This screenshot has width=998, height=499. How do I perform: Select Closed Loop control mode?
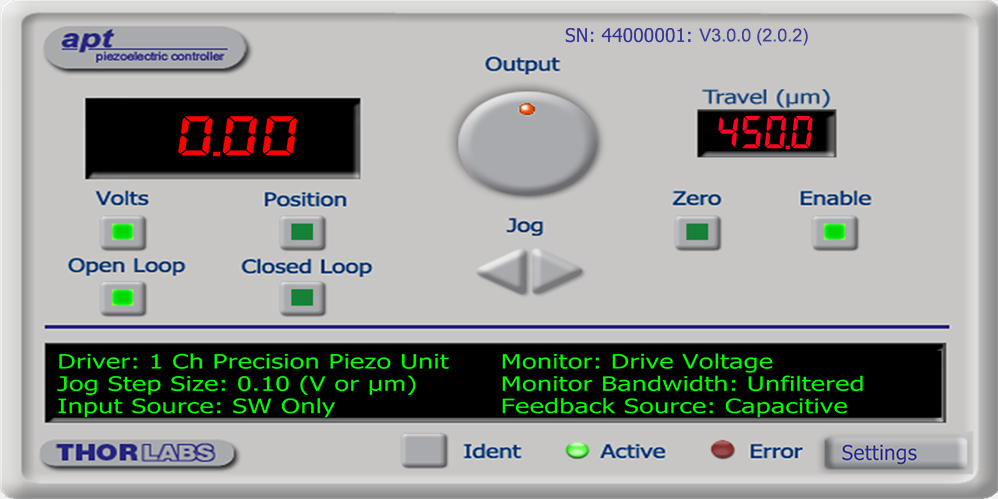coord(302,298)
